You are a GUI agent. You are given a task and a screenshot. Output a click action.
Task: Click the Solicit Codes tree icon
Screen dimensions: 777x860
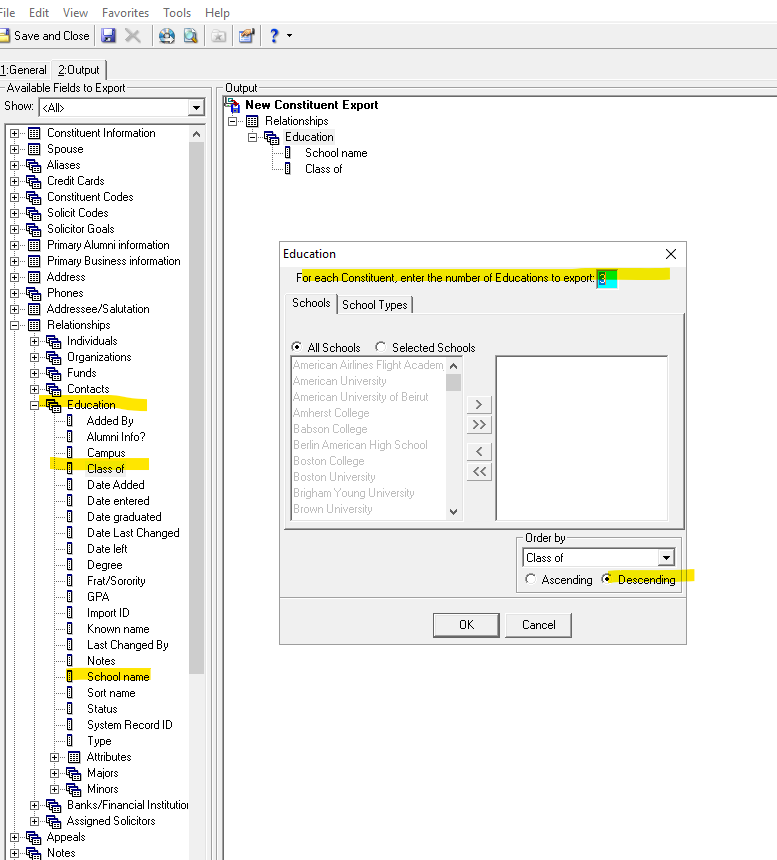33,213
